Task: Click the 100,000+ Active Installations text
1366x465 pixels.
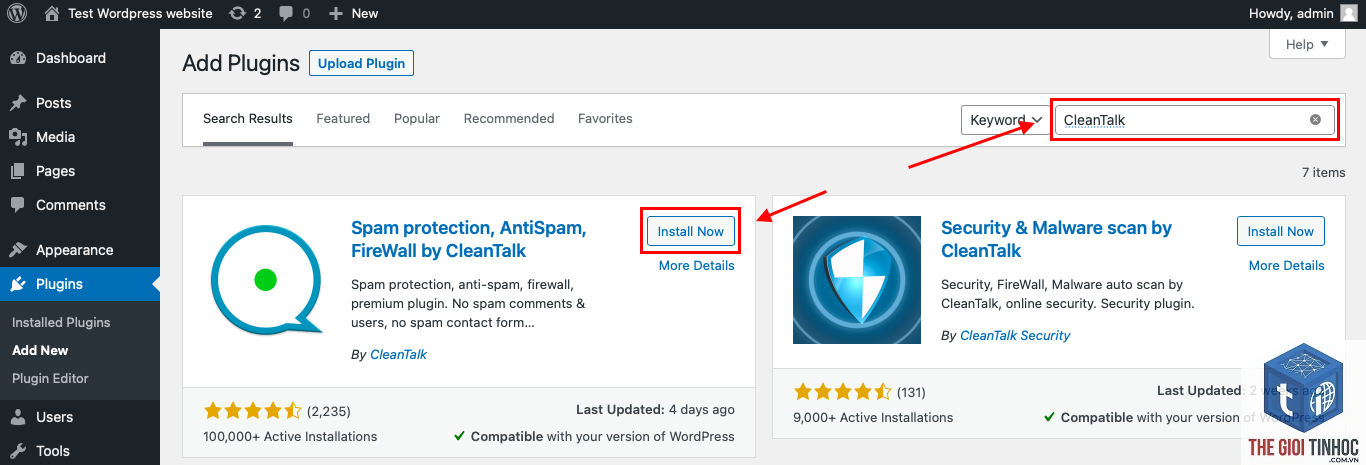Action: pyautogui.click(x=290, y=436)
